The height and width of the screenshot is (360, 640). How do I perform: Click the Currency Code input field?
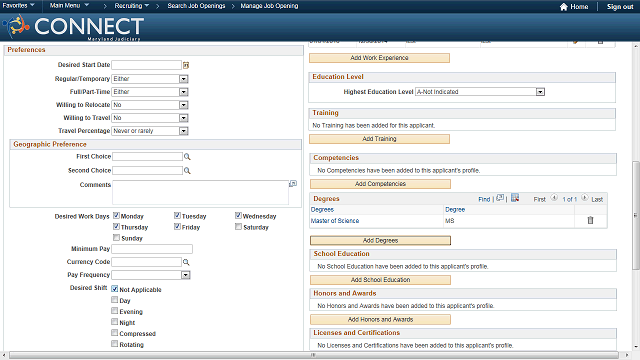pos(147,262)
